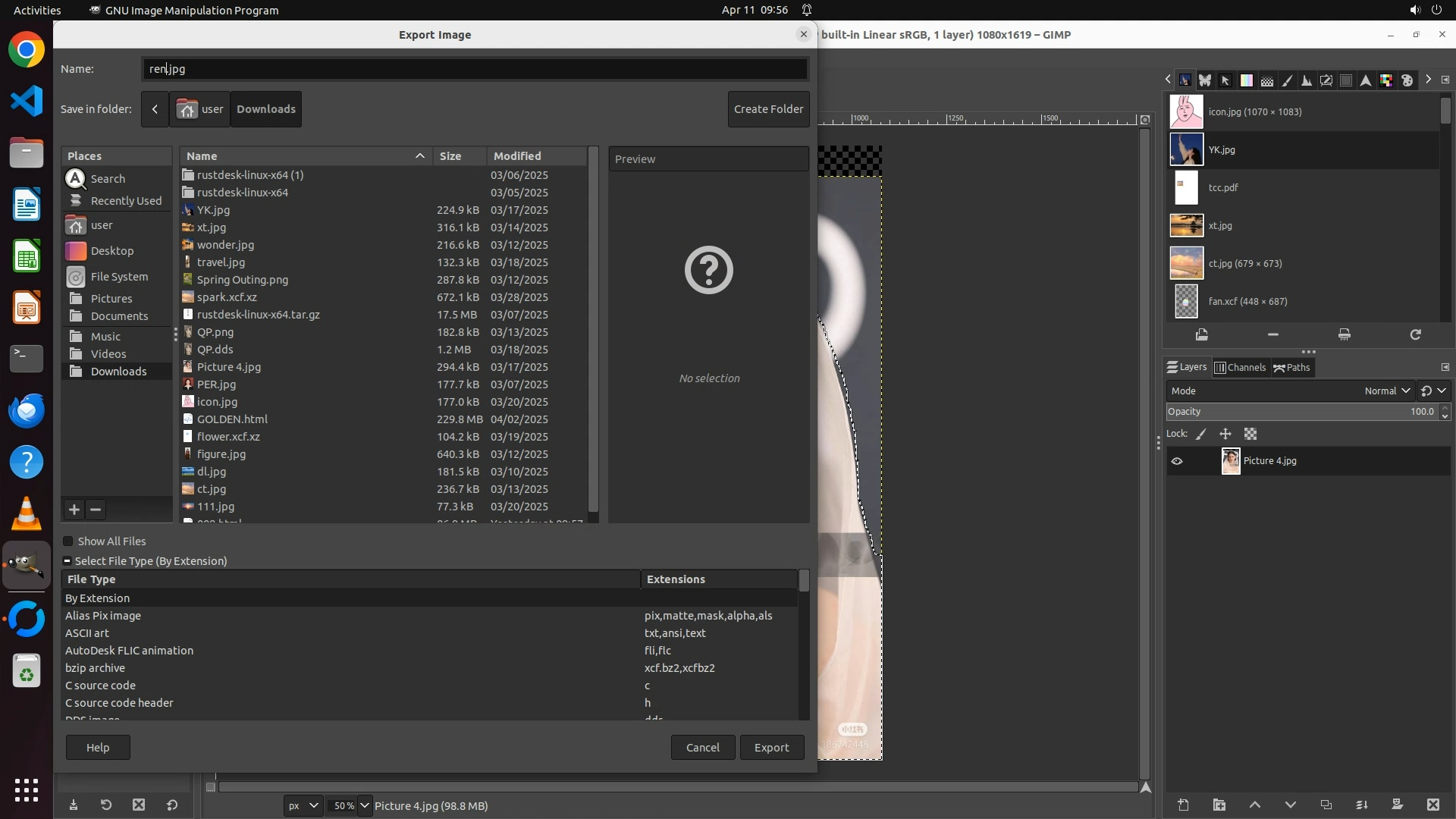This screenshot has width=1456, height=819.
Task: Delete the layer using the X icon
Action: (x=1432, y=805)
